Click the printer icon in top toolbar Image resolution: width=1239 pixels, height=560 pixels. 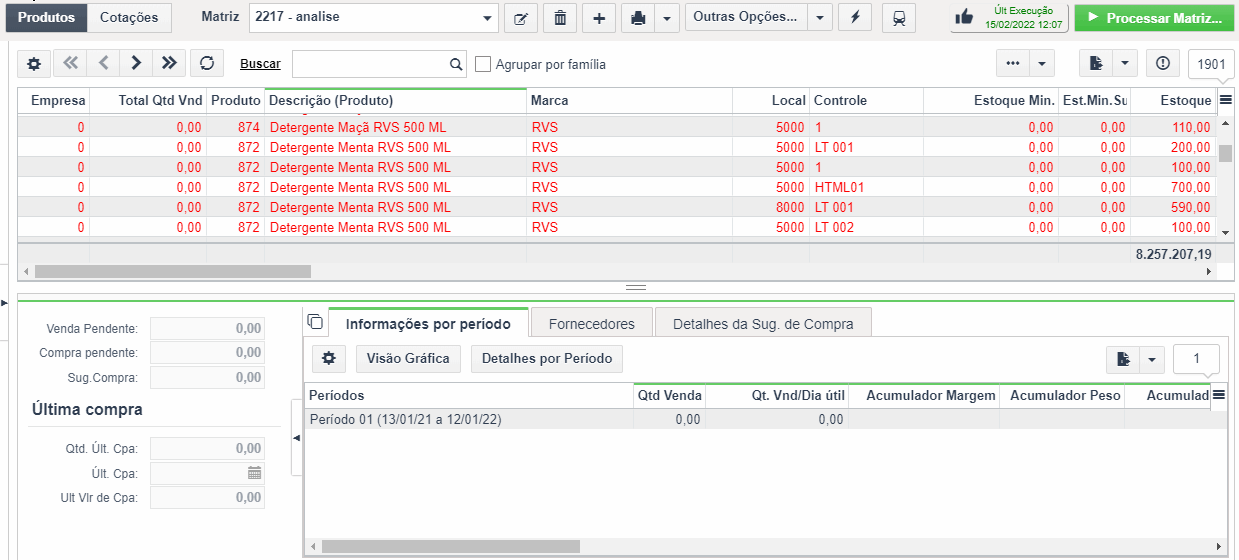coord(638,18)
